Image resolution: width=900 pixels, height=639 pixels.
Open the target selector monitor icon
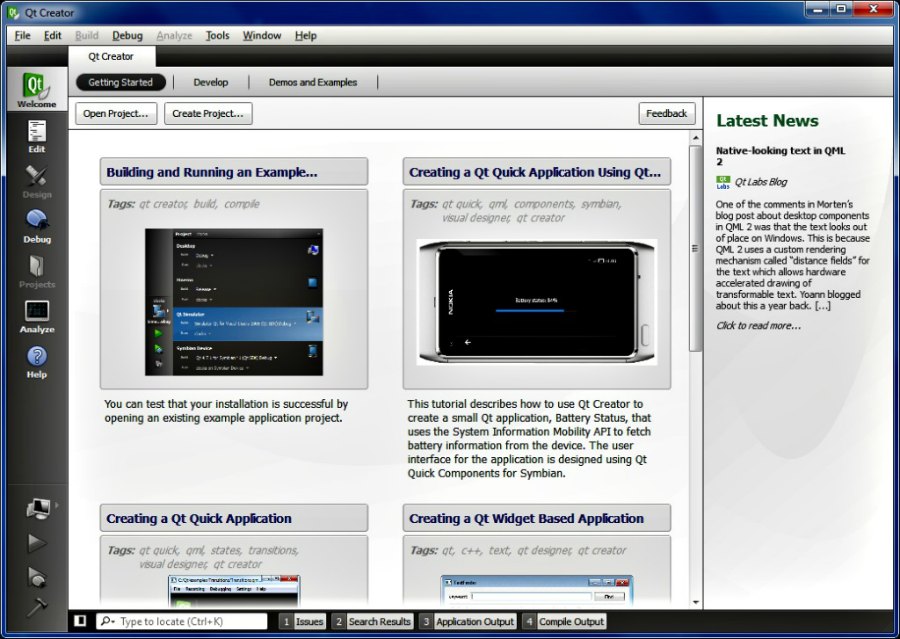(x=38, y=508)
